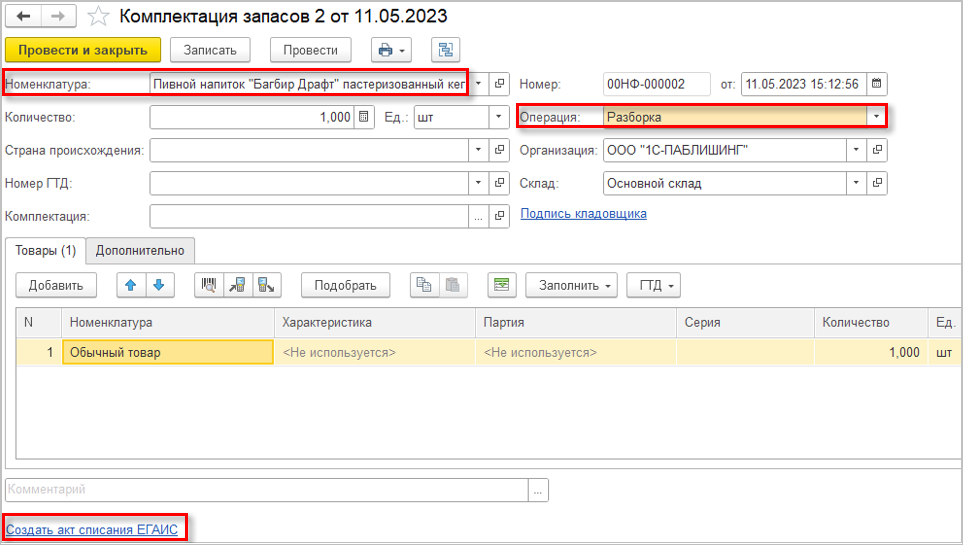Open calculator for Количество field
This screenshot has width=963, height=545.
coord(364,117)
